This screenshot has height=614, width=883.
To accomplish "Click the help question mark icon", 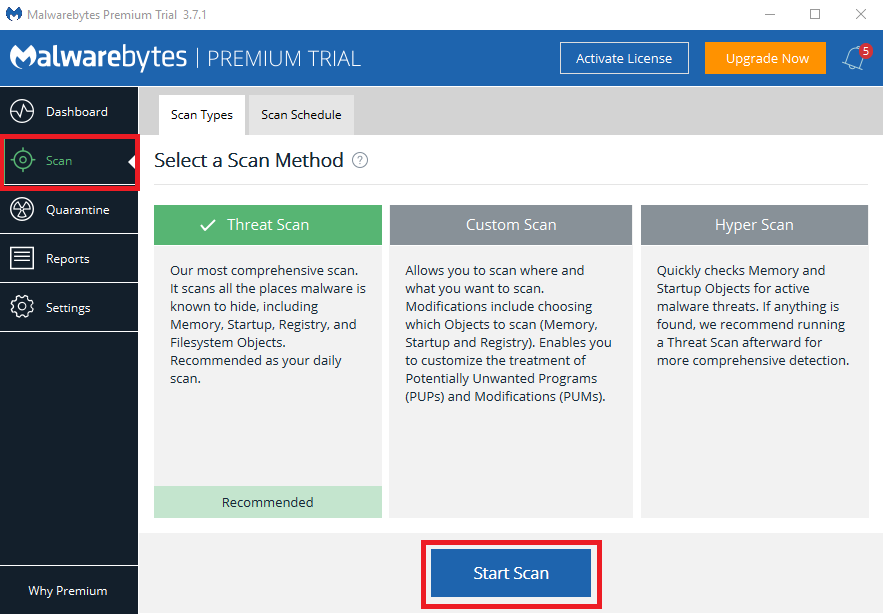I will pyautogui.click(x=360, y=161).
